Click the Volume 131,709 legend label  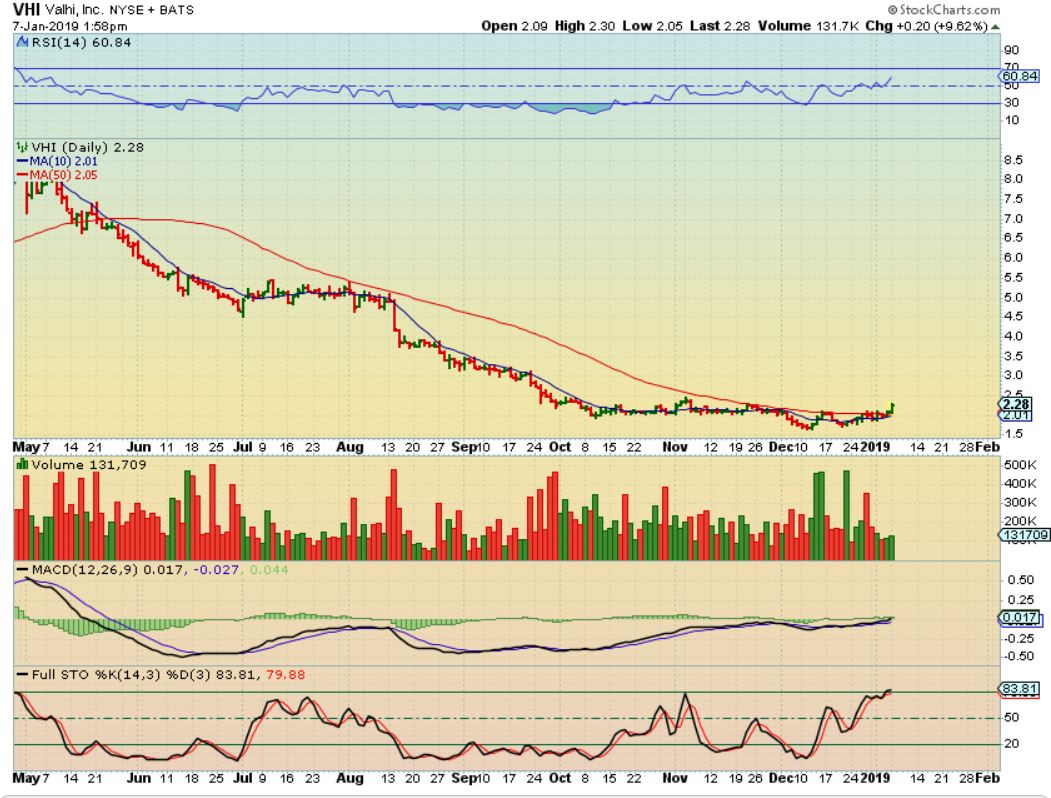(88, 465)
